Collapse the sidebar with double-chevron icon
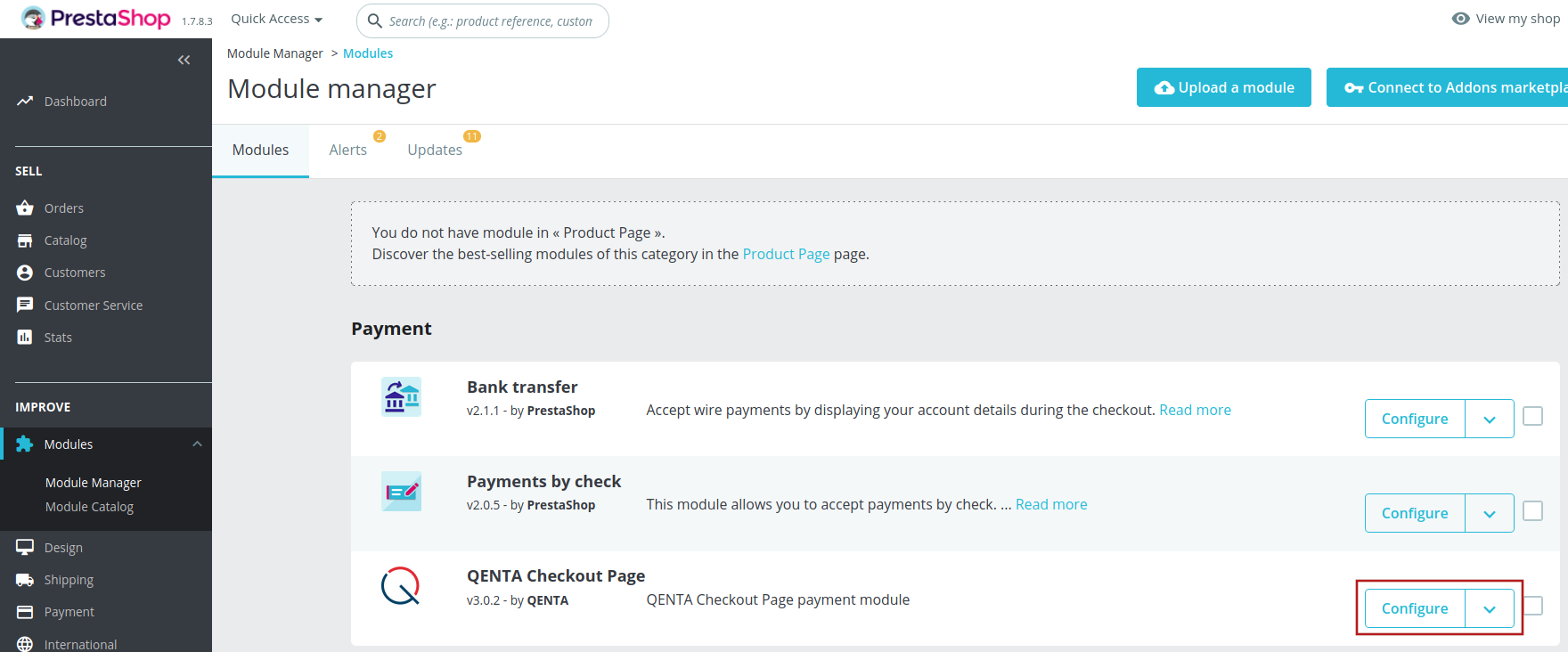This screenshot has width=1568, height=652. (x=184, y=60)
